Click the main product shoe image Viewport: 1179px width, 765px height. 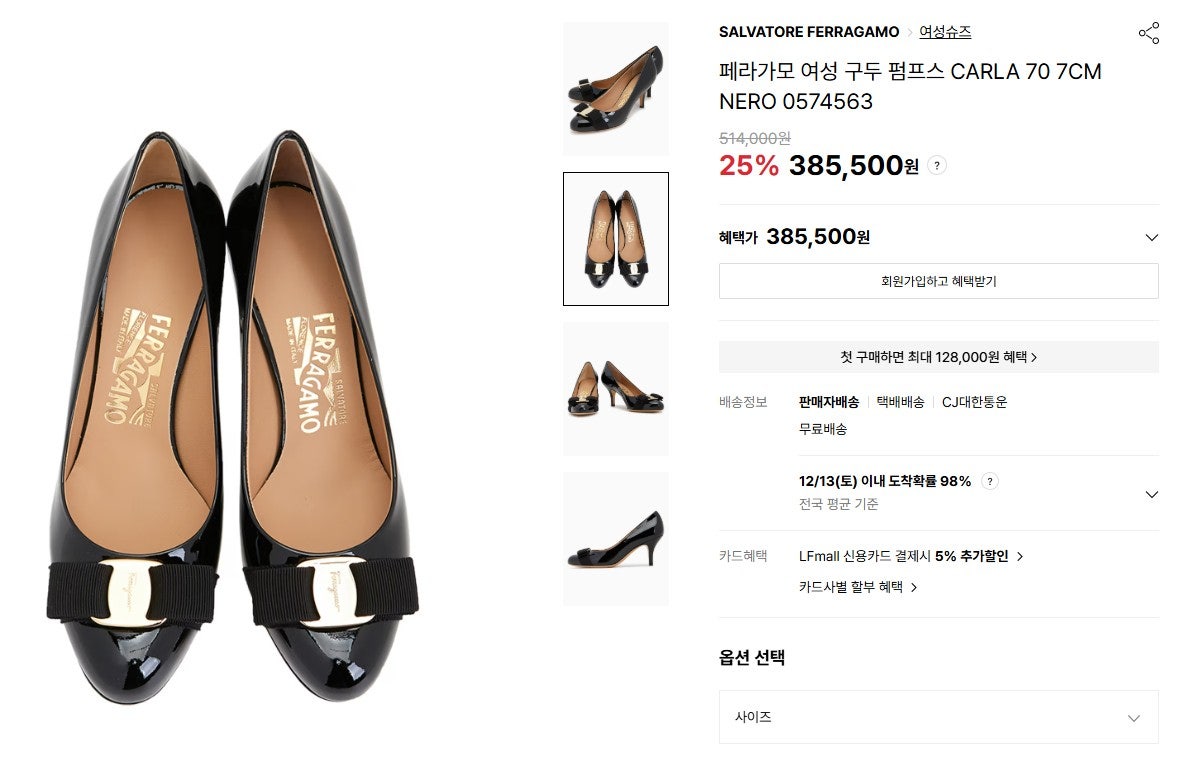pos(235,420)
